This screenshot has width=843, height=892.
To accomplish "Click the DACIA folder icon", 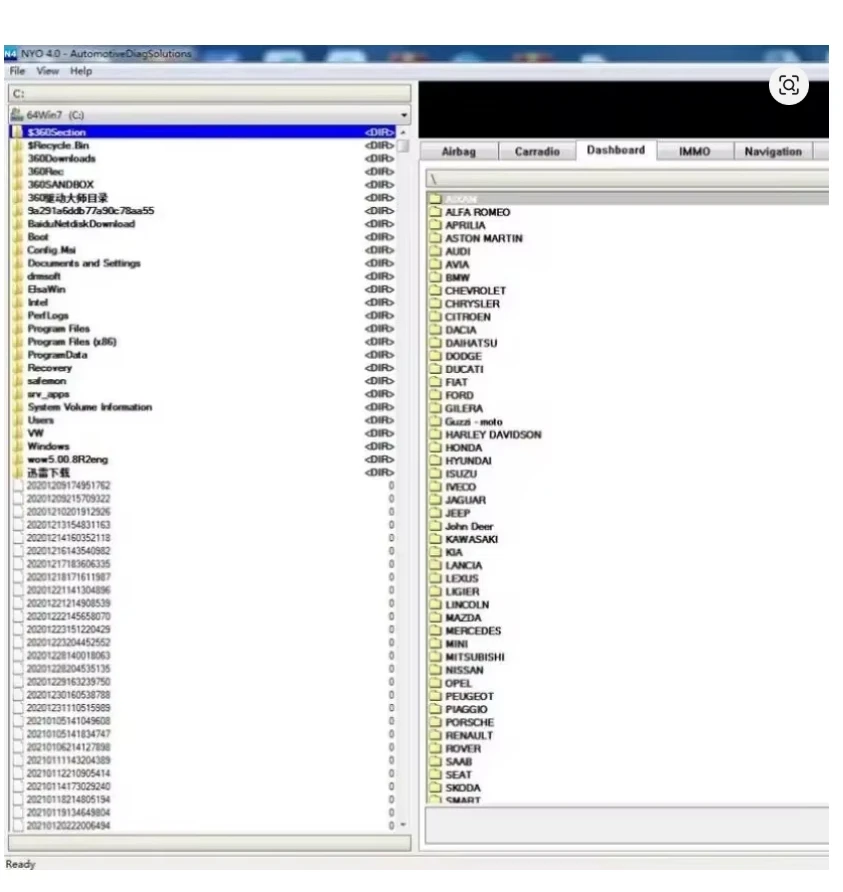I will (x=436, y=330).
